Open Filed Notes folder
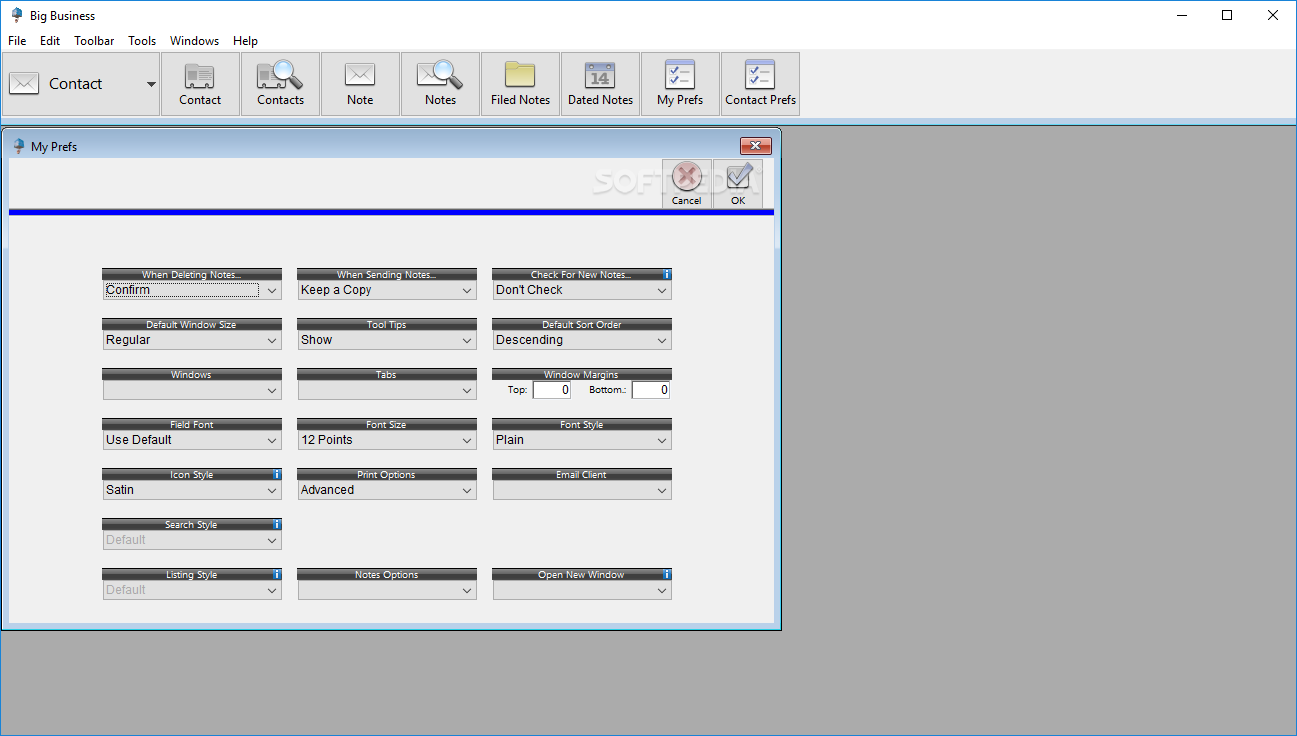The width and height of the screenshot is (1297, 736). pos(520,84)
